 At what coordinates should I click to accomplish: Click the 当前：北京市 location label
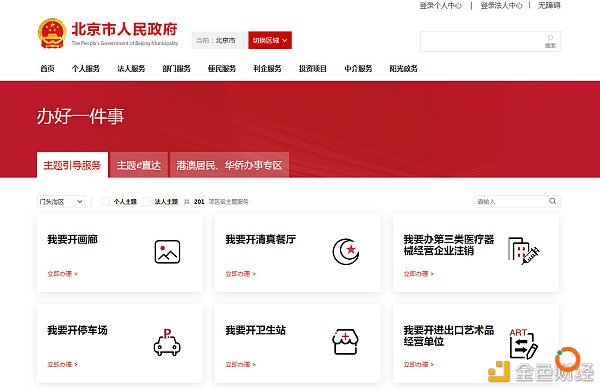(216, 40)
